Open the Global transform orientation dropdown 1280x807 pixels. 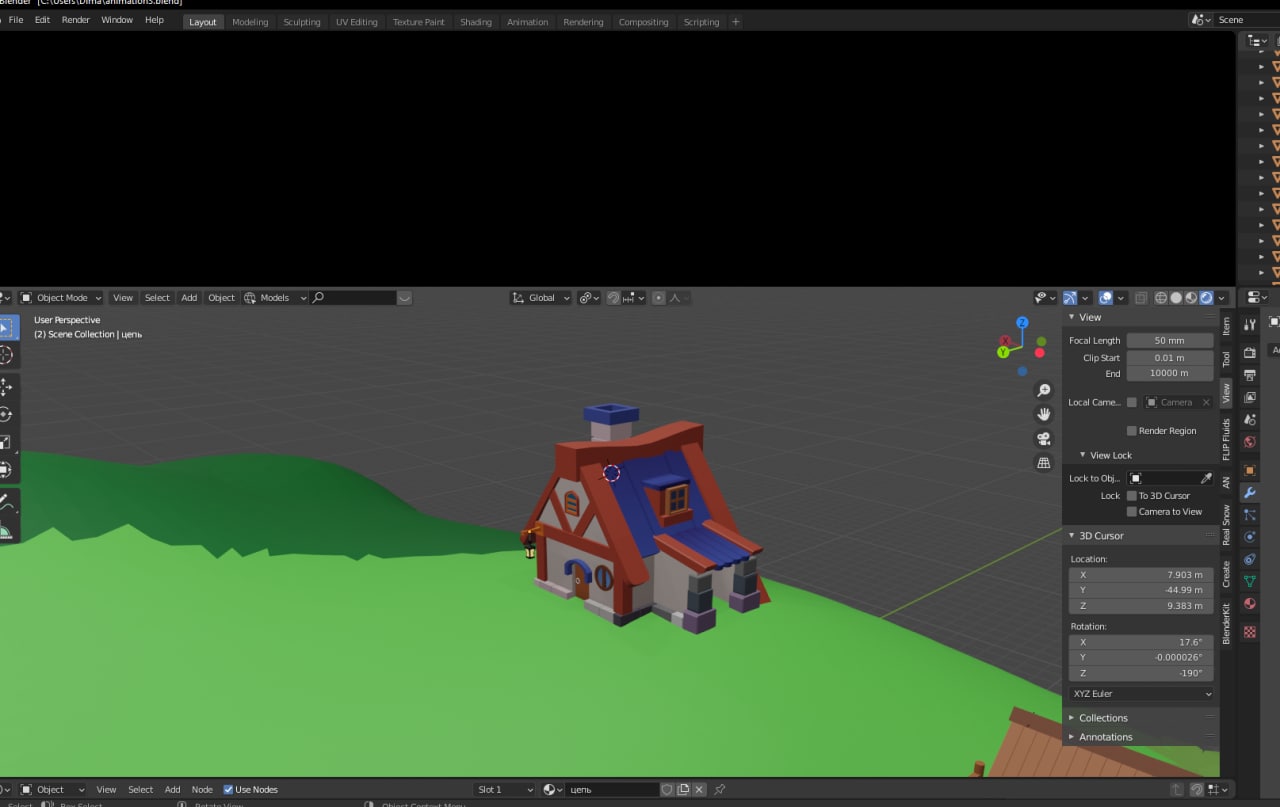coord(541,298)
